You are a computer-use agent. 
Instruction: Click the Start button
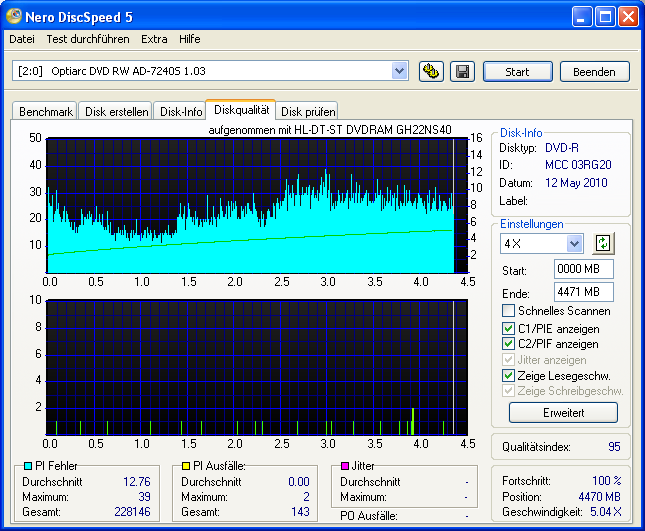pos(517,72)
